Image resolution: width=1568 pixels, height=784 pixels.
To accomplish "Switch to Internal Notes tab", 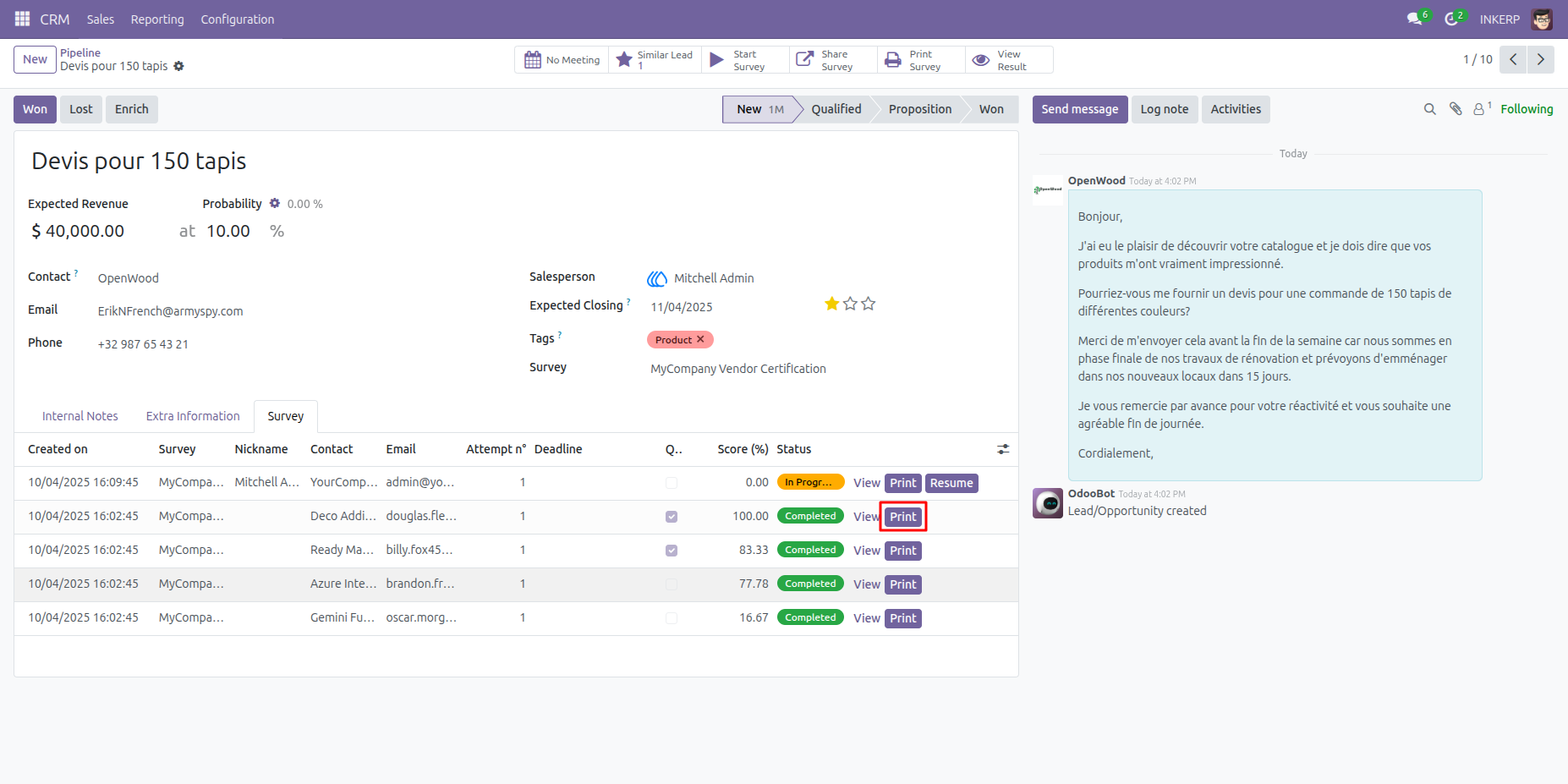I will click(80, 416).
